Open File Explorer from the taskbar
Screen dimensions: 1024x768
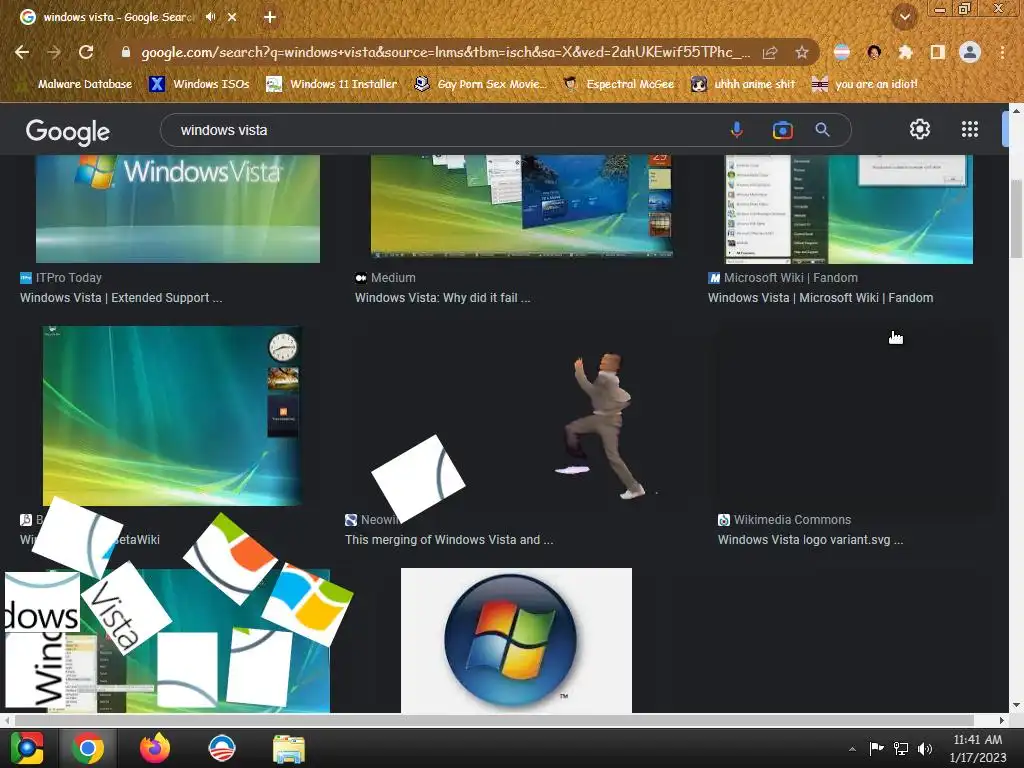(x=289, y=748)
